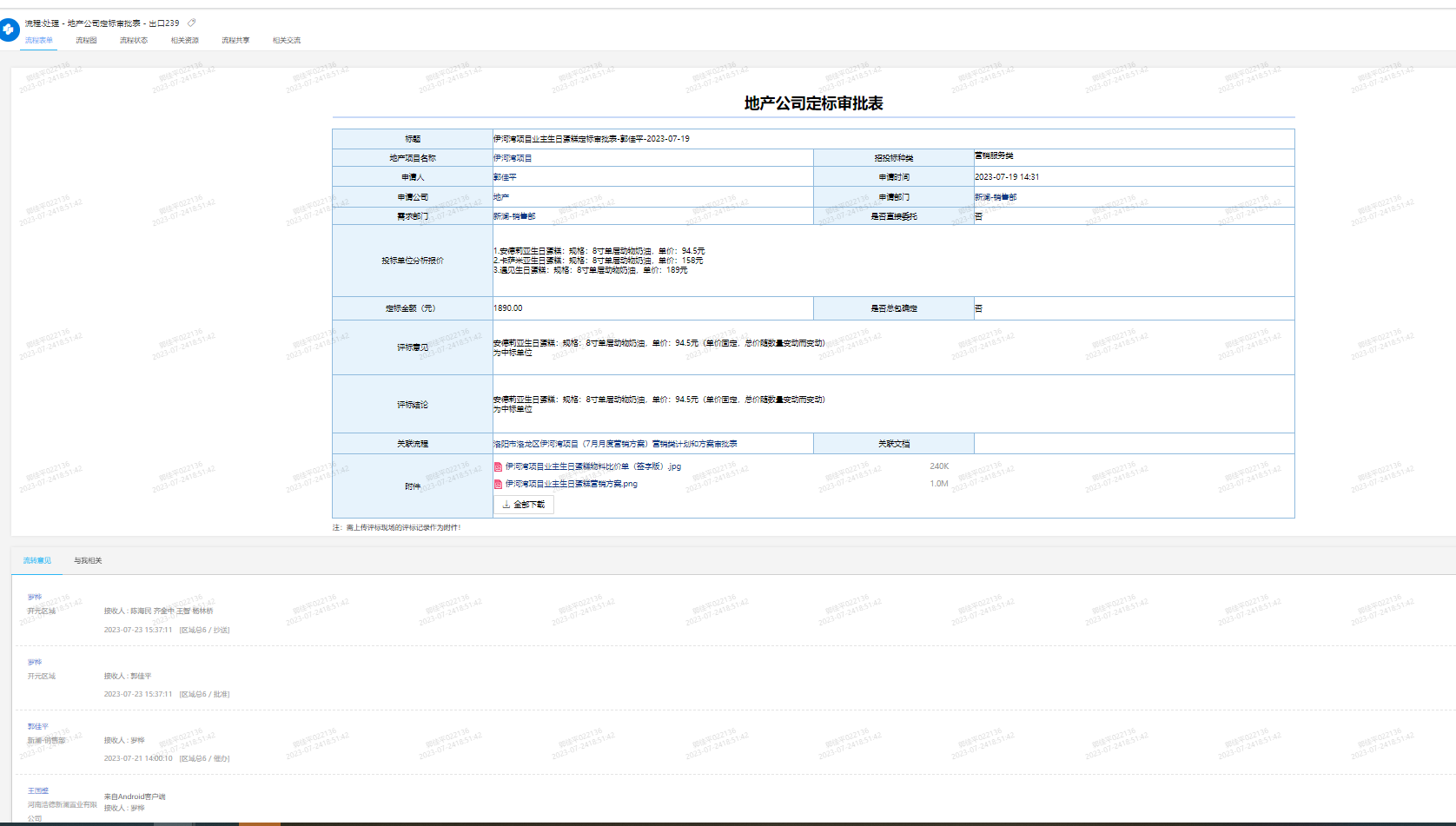The image size is (1456, 826).
Task: Switch to the 流程图 tab
Action: point(86,41)
